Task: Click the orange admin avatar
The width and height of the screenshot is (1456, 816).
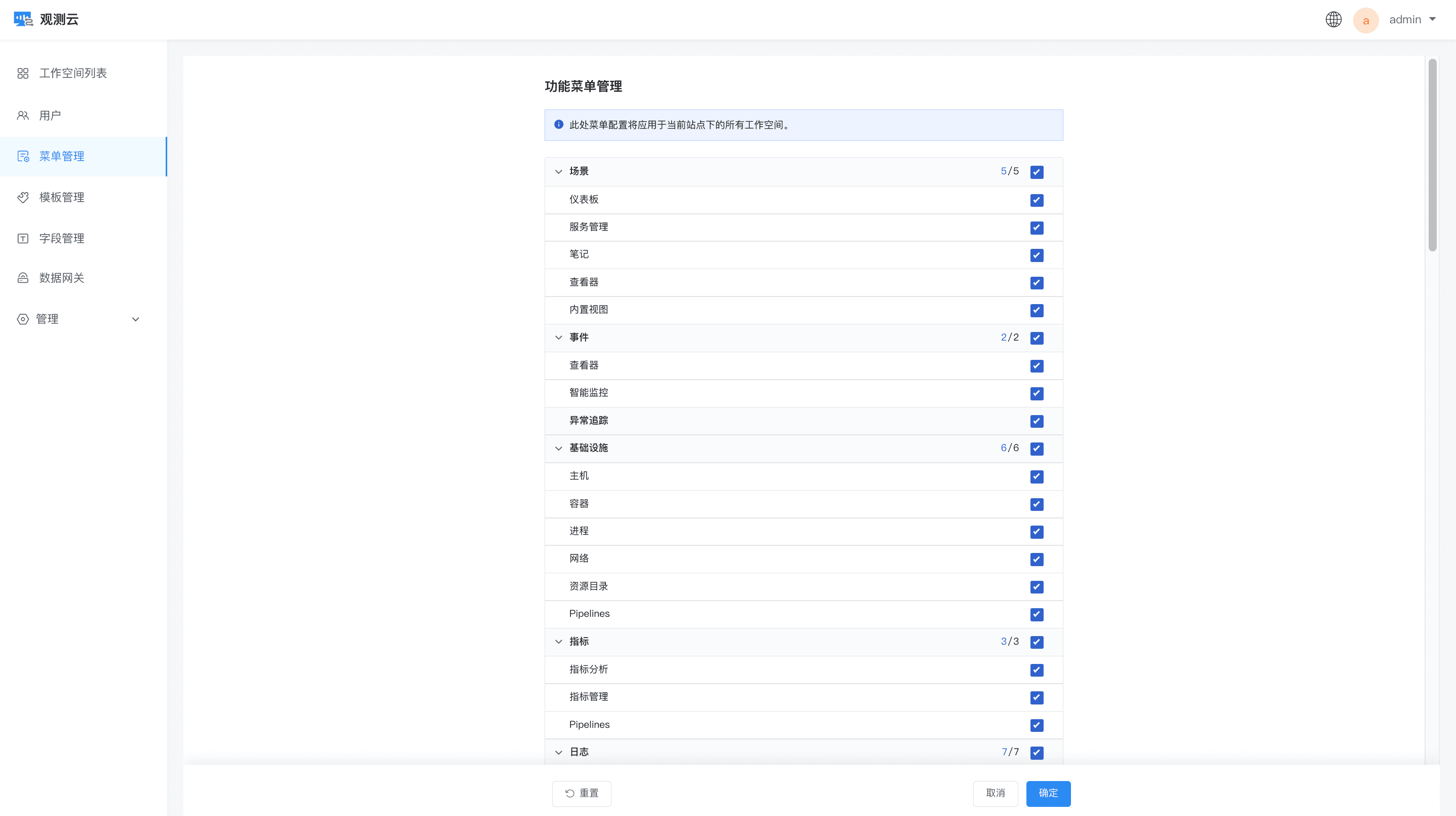Action: [1365, 20]
